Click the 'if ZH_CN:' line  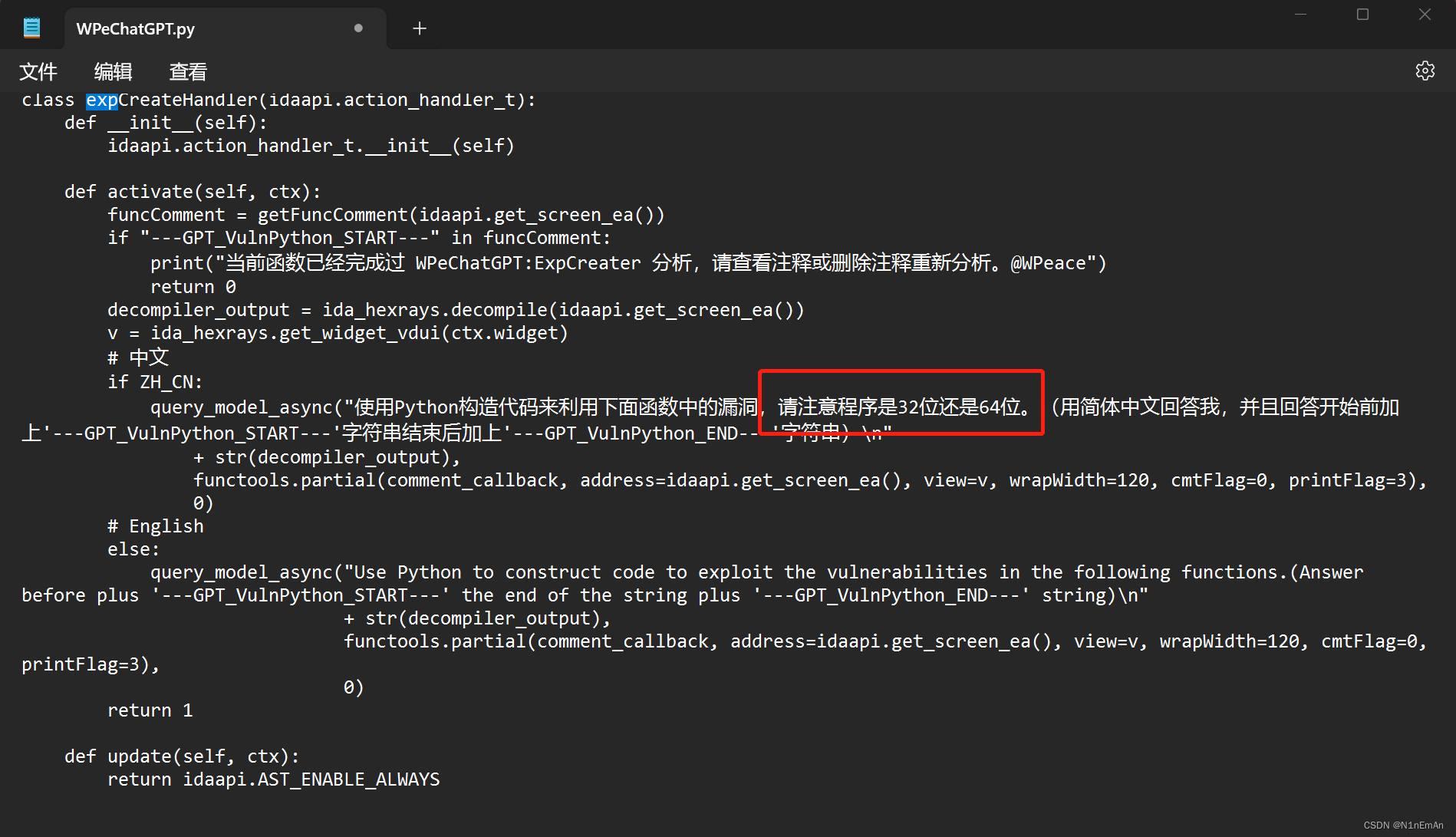[155, 382]
